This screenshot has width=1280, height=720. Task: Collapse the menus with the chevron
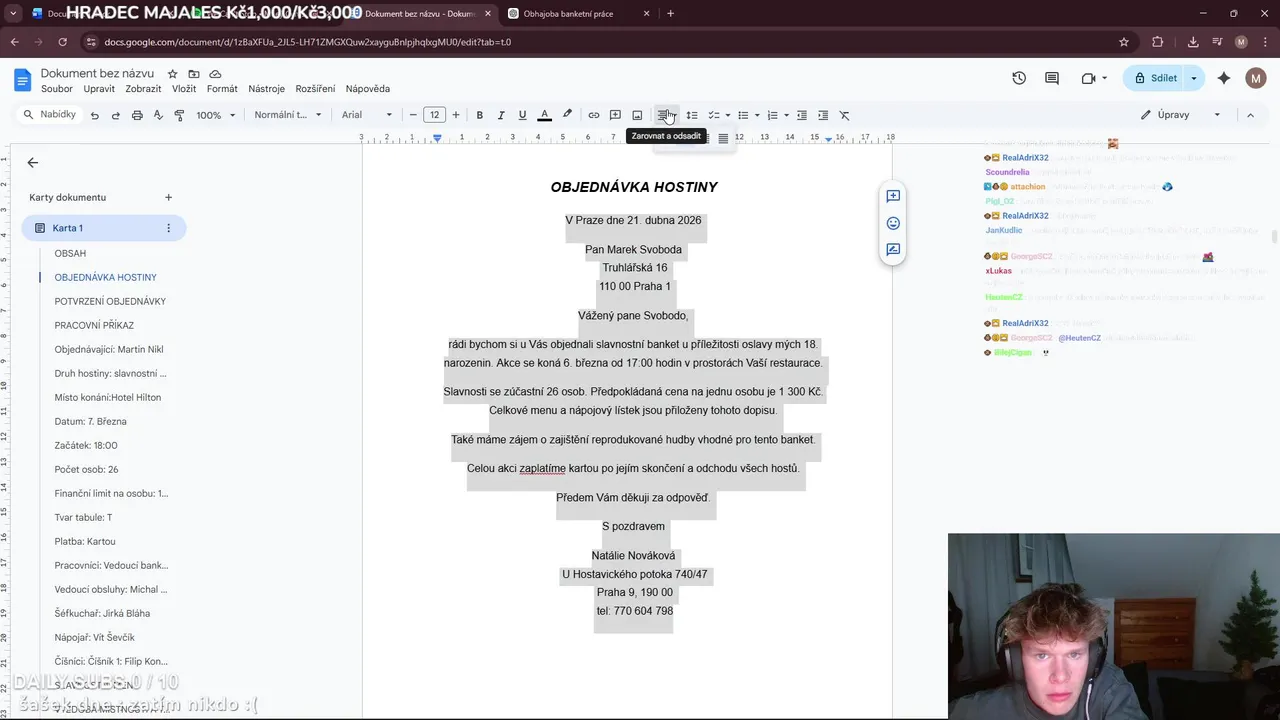[1250, 115]
